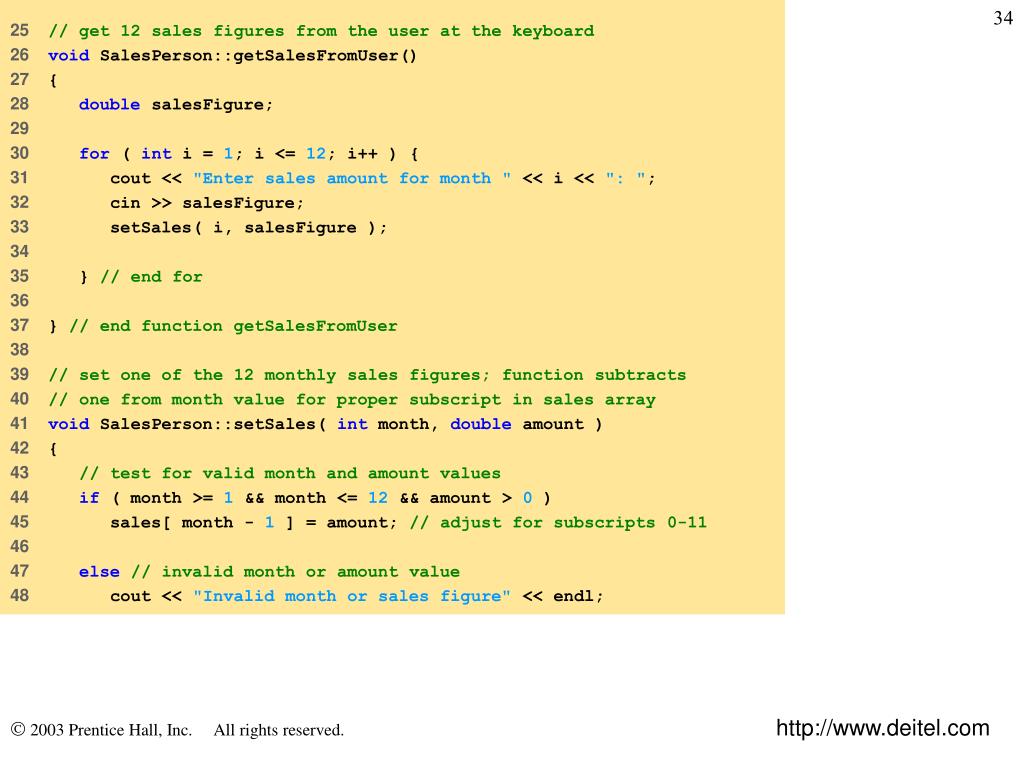Click 'All rights reserved.' footer text
Viewport: 1024px width, 768px height.
click(x=279, y=730)
